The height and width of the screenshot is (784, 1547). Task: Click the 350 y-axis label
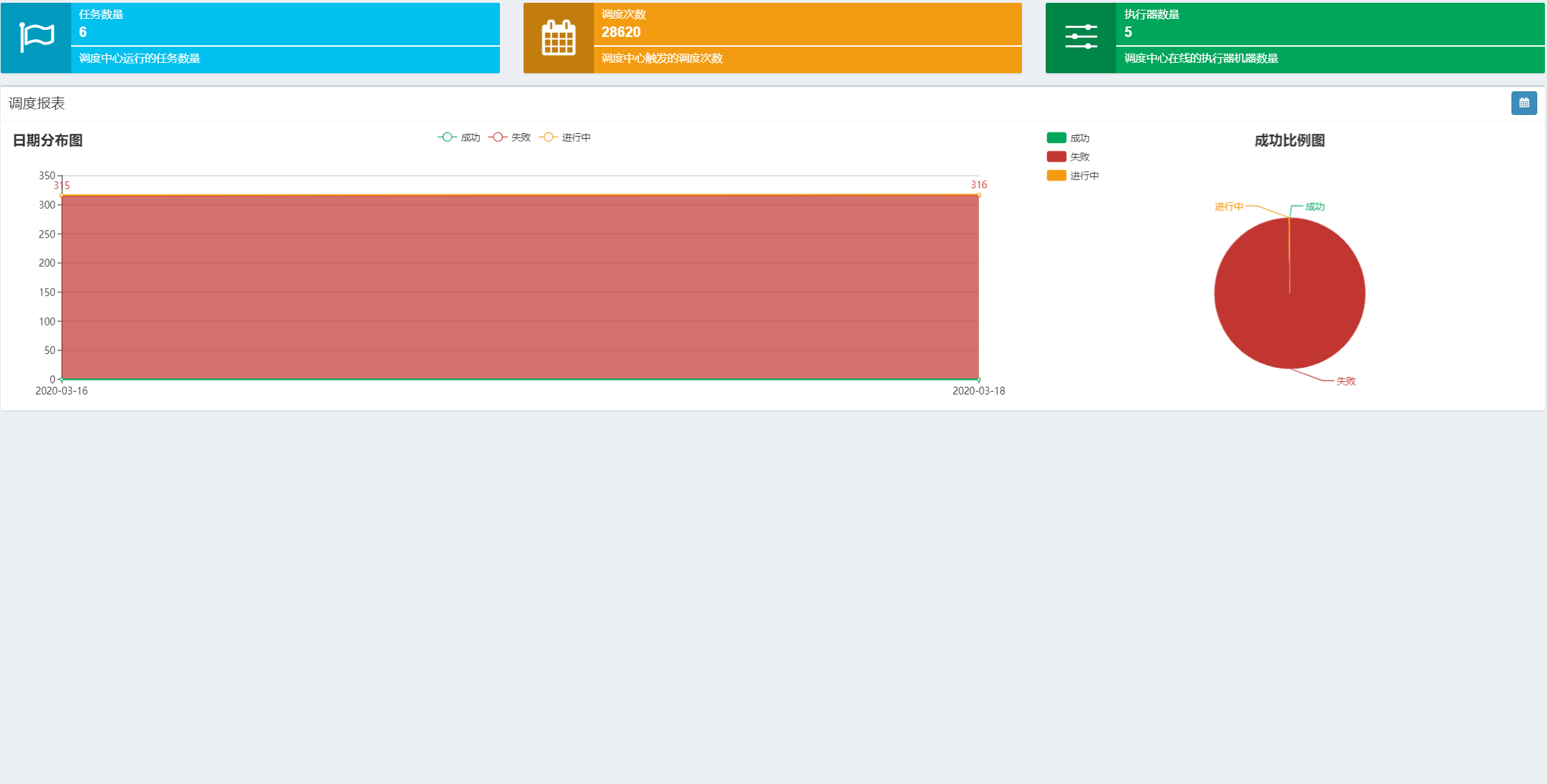pyautogui.click(x=47, y=176)
